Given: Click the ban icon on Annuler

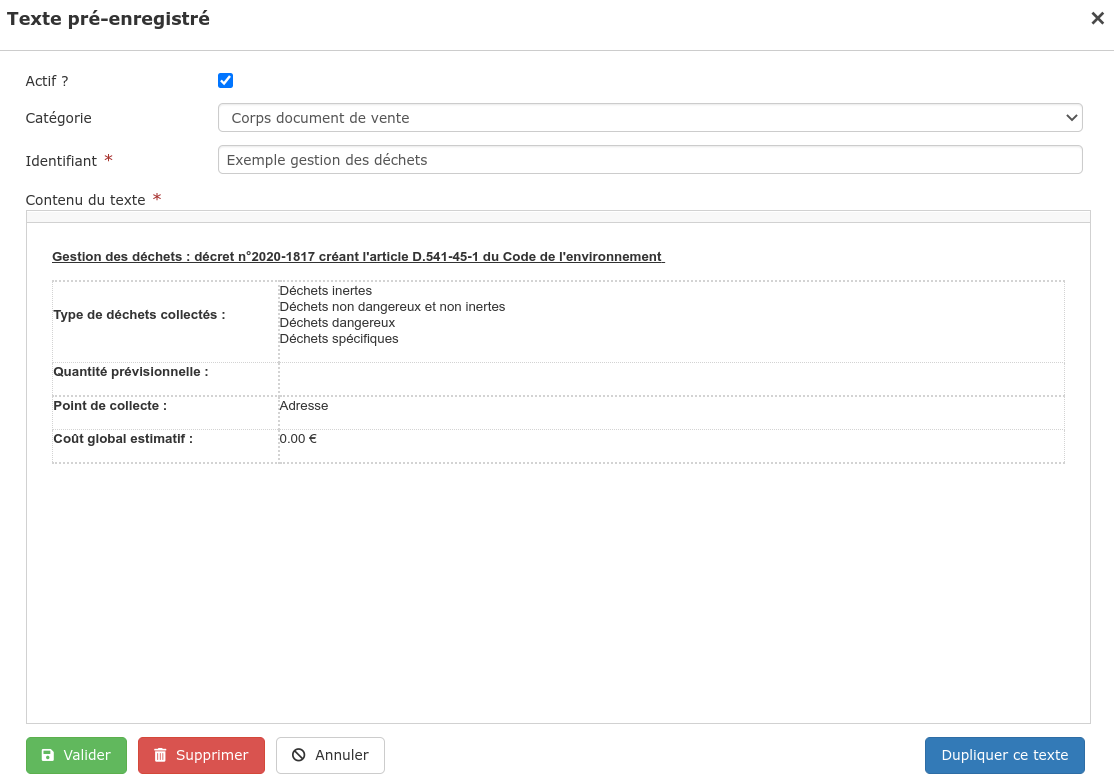Looking at the screenshot, I should (298, 756).
